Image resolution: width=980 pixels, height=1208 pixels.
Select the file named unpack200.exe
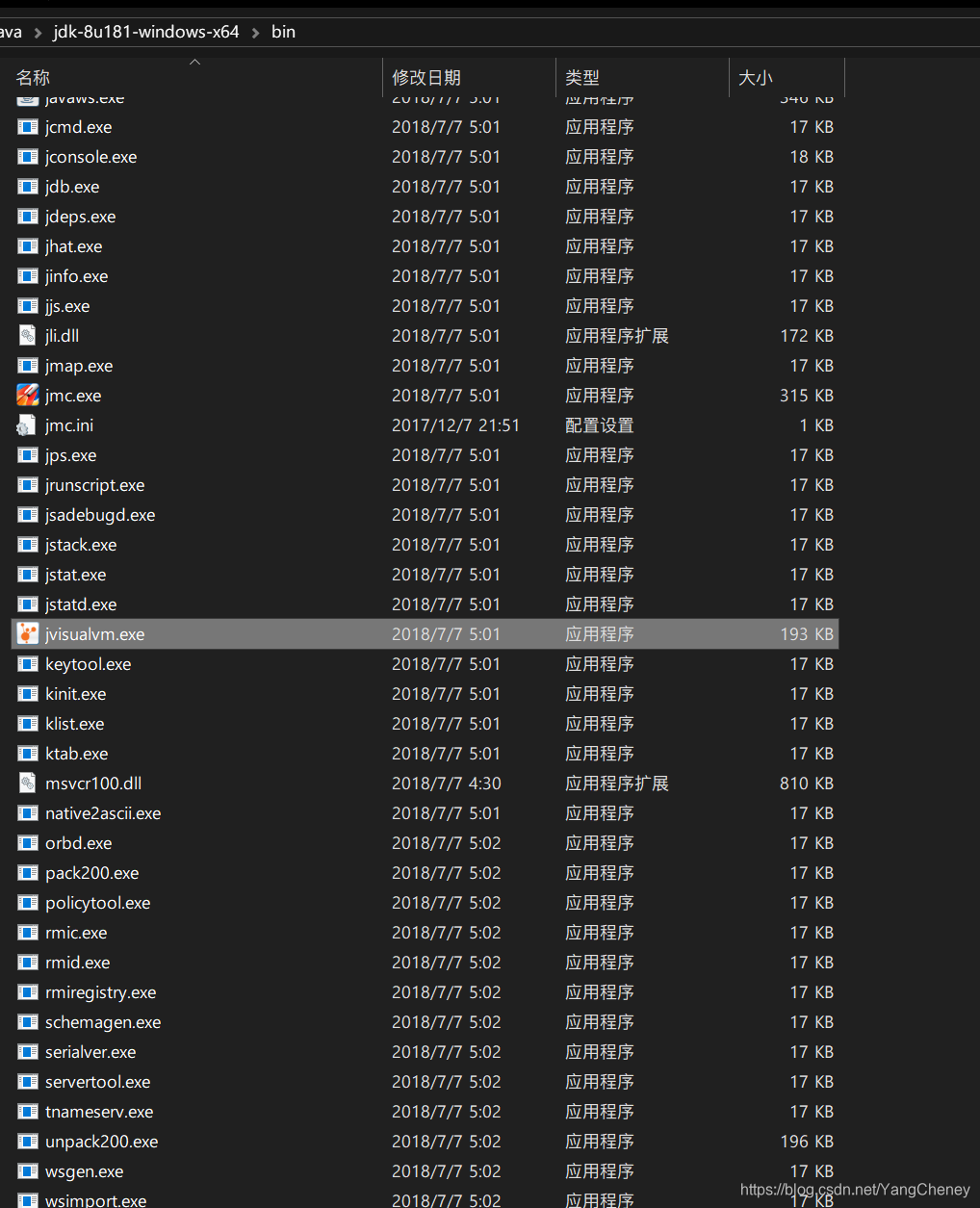click(x=101, y=1141)
